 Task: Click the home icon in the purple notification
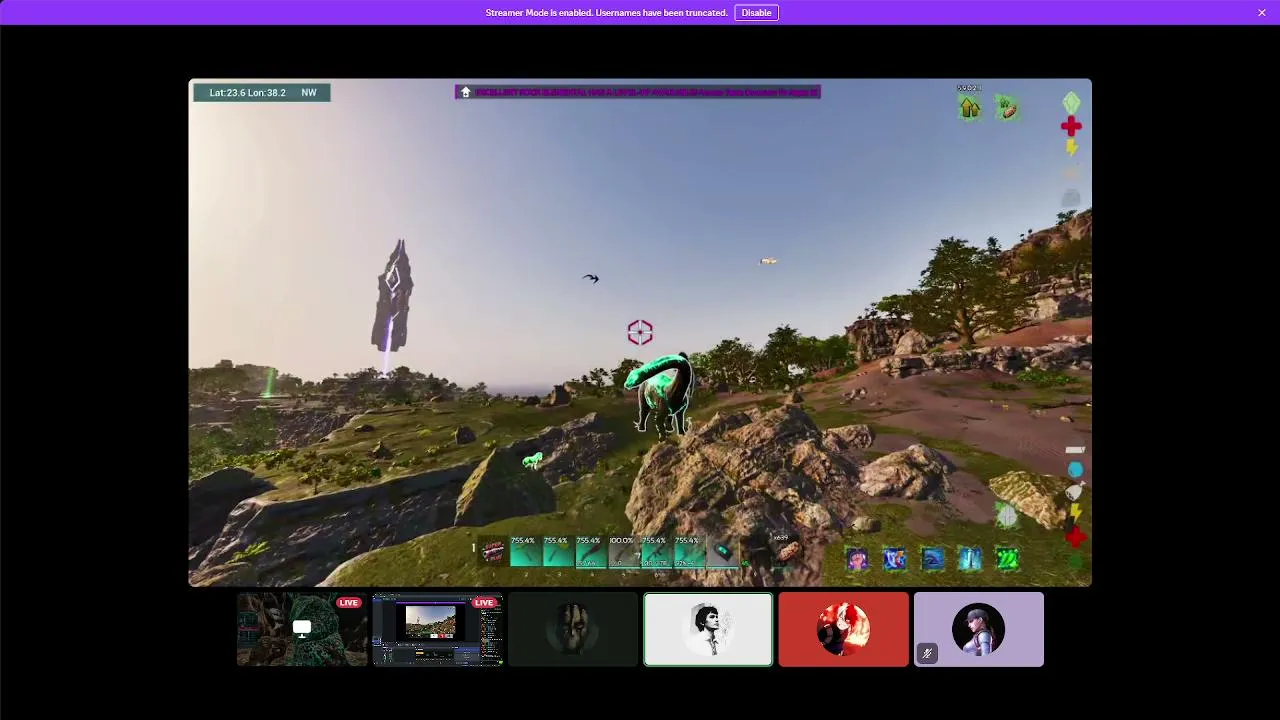click(465, 92)
